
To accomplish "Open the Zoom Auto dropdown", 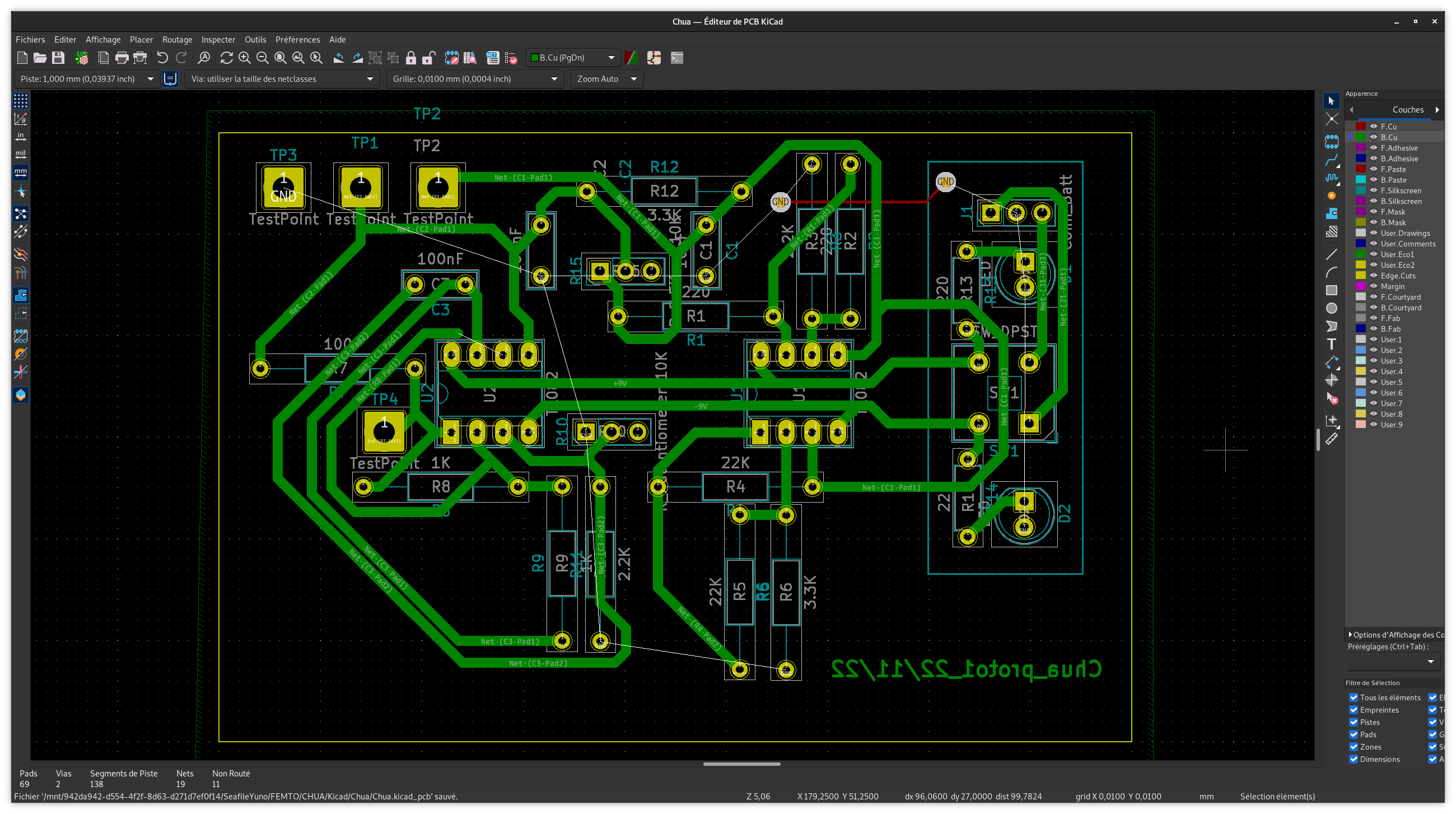I will coord(607,79).
